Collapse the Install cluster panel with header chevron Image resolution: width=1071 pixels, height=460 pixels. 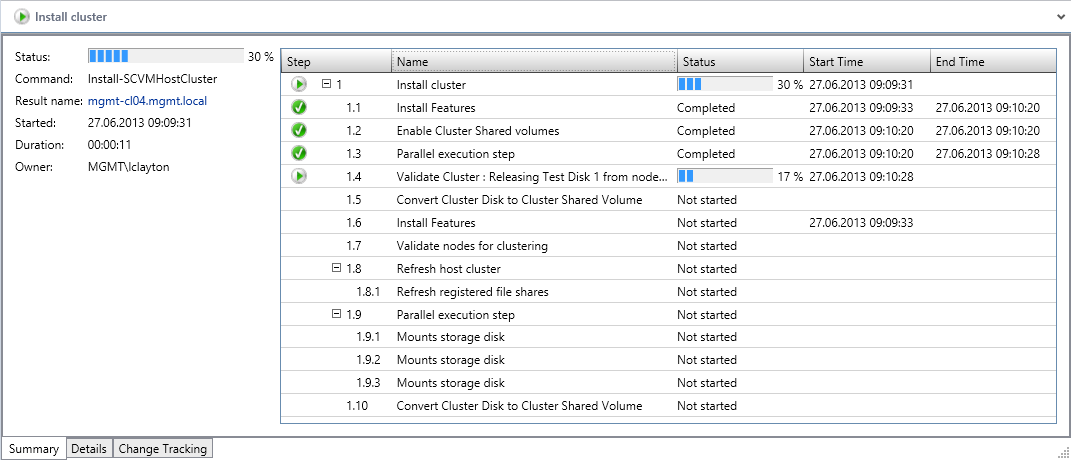pyautogui.click(x=1060, y=17)
